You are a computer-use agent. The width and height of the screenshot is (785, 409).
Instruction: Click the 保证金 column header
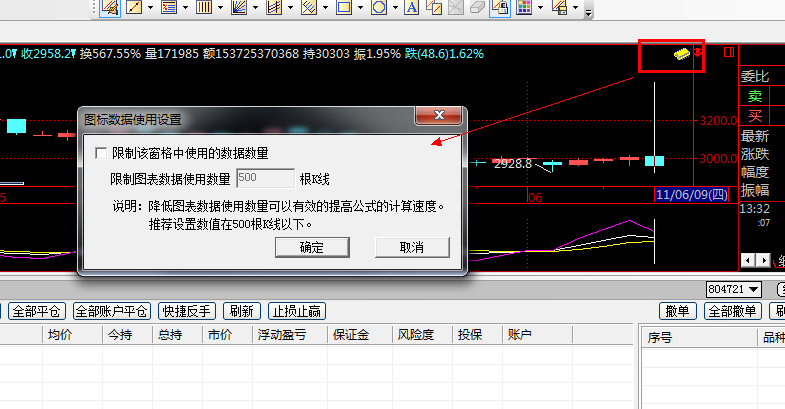[x=352, y=336]
